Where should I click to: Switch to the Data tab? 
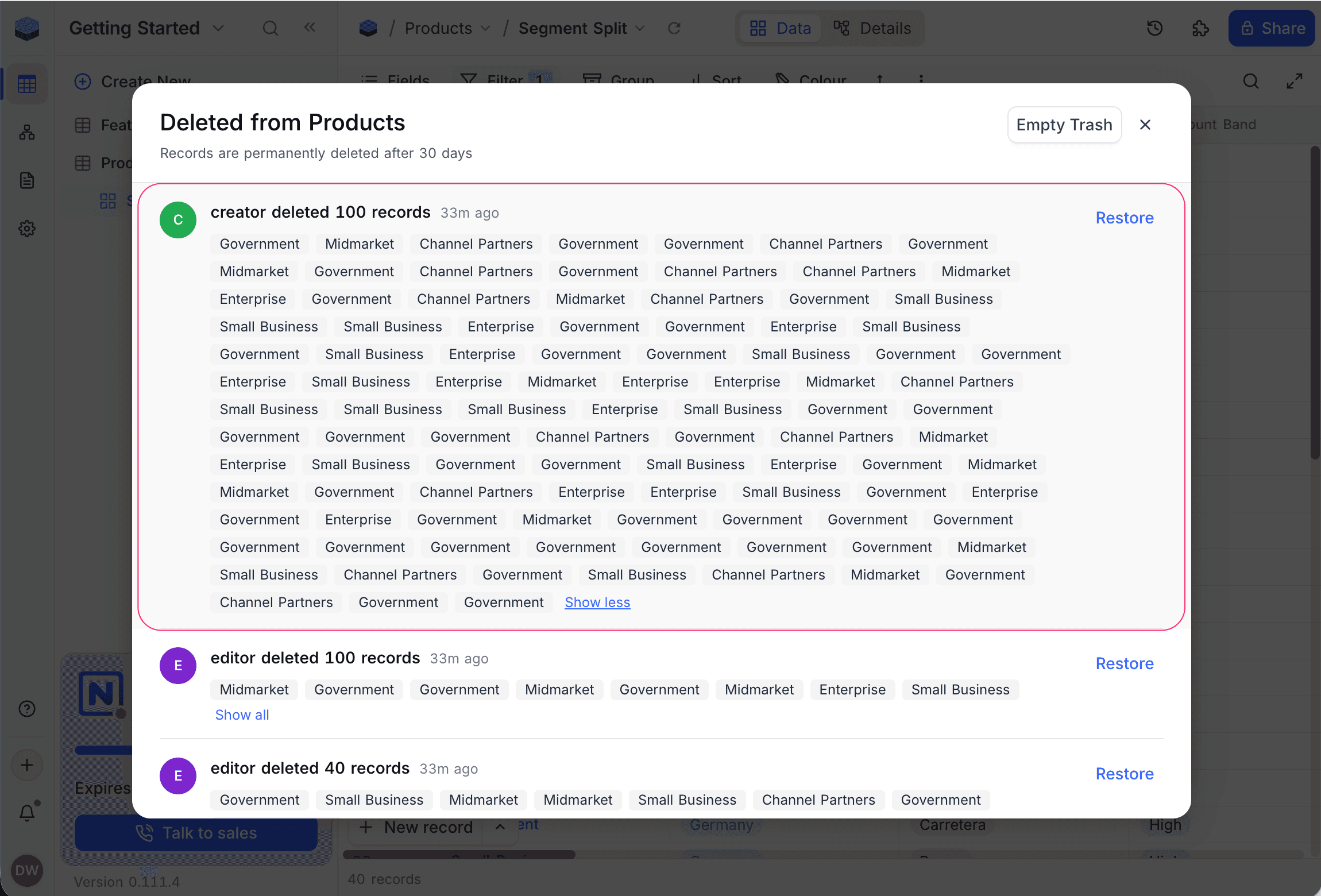tap(781, 28)
